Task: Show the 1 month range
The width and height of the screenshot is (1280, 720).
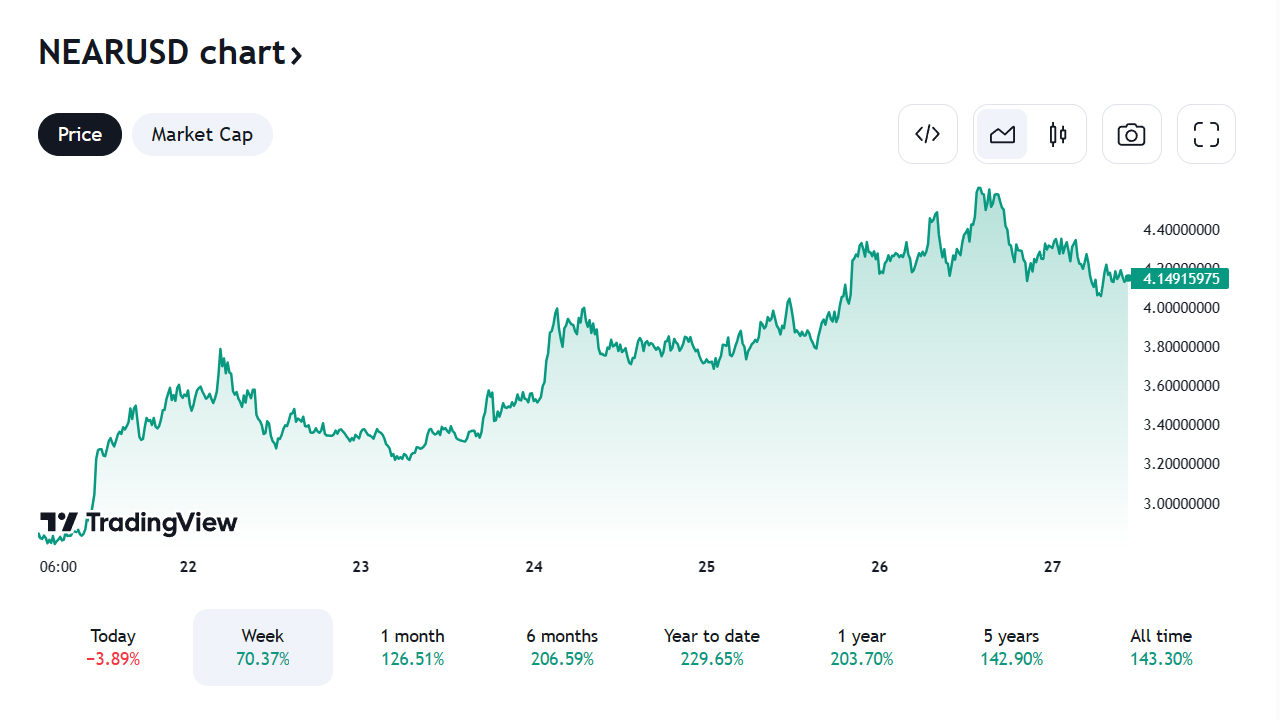Action: (412, 647)
